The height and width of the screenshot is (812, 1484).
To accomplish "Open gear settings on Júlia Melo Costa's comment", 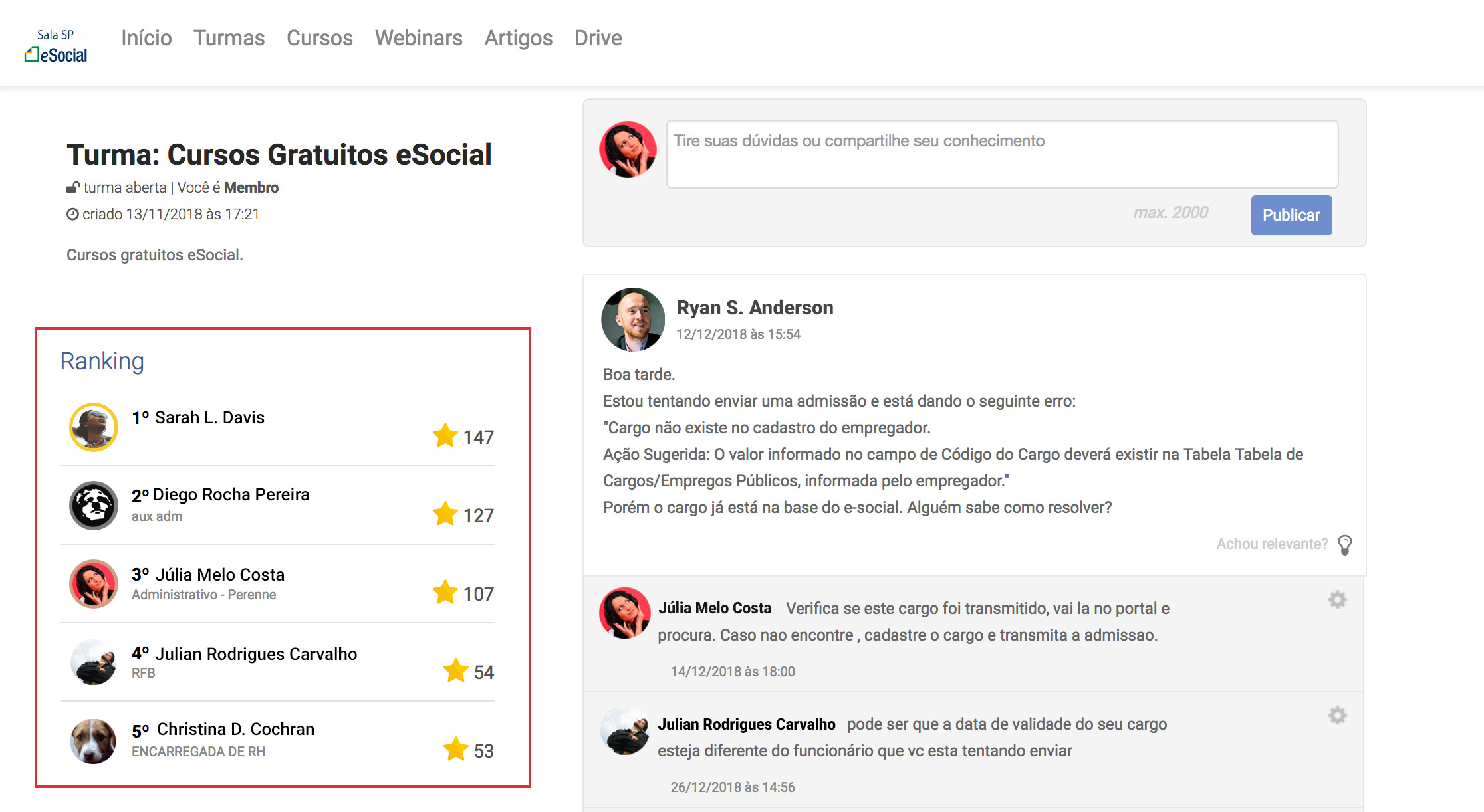I will 1337,600.
